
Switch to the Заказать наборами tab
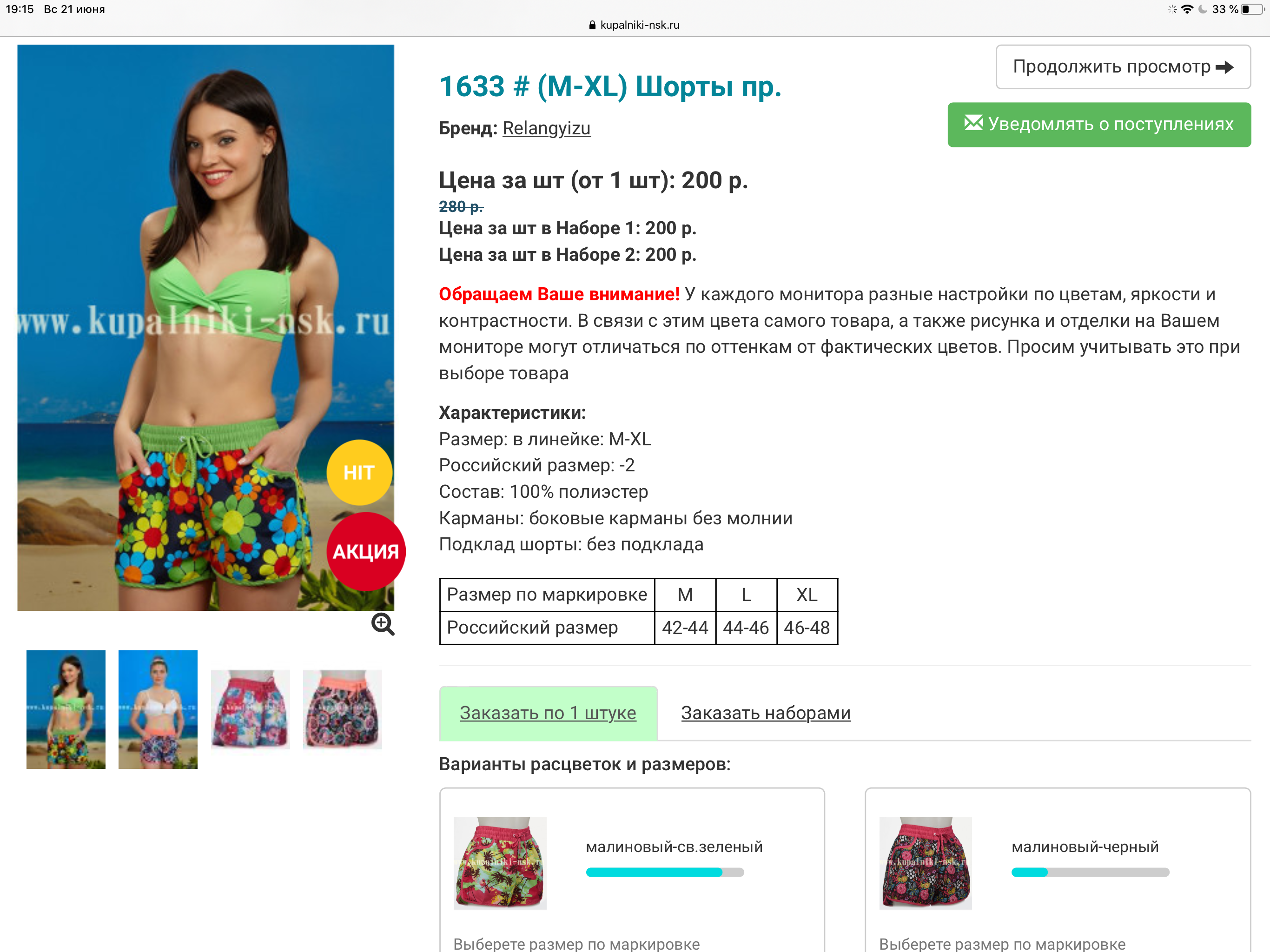tap(765, 713)
